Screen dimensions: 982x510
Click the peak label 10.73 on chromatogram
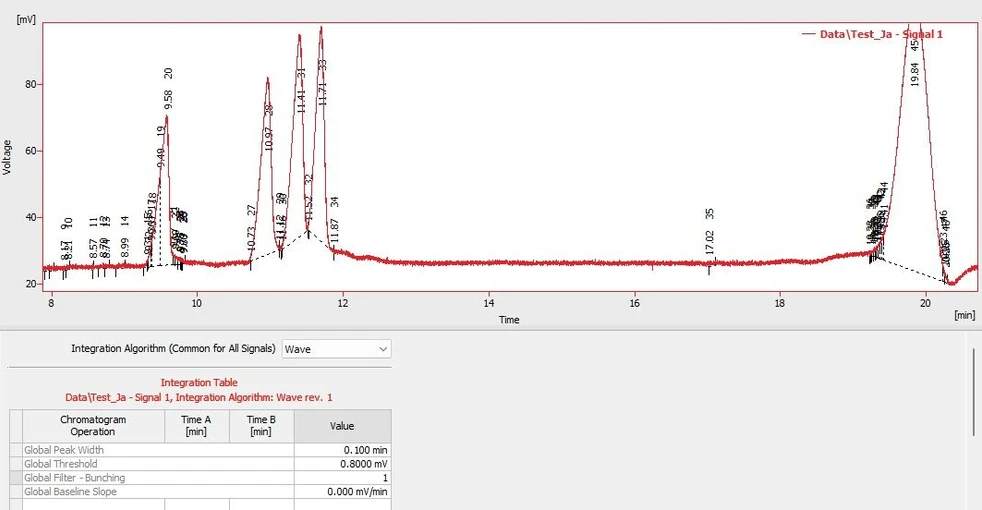[x=251, y=239]
